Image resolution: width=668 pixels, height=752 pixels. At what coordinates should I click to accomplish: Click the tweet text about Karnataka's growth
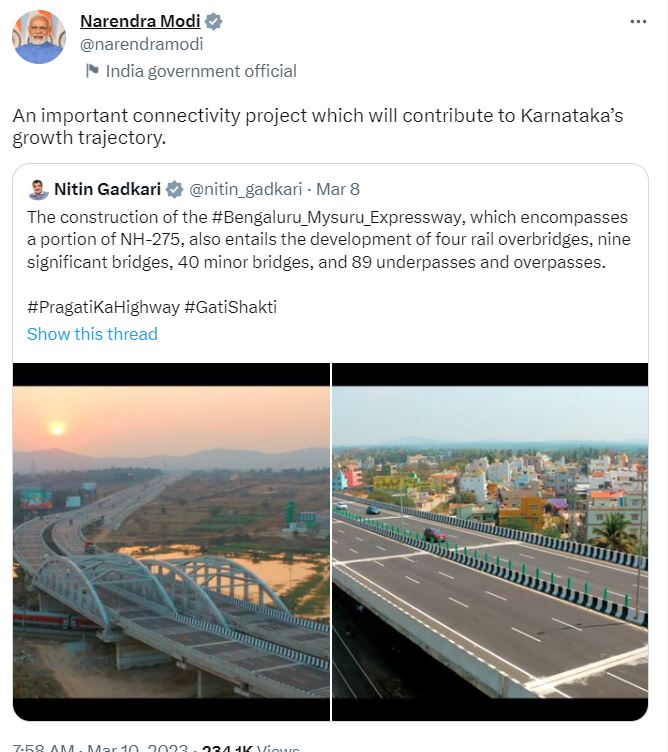317,127
